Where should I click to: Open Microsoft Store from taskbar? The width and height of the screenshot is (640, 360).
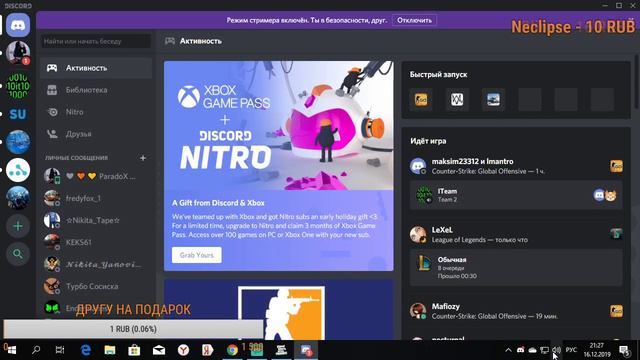pos(134,350)
